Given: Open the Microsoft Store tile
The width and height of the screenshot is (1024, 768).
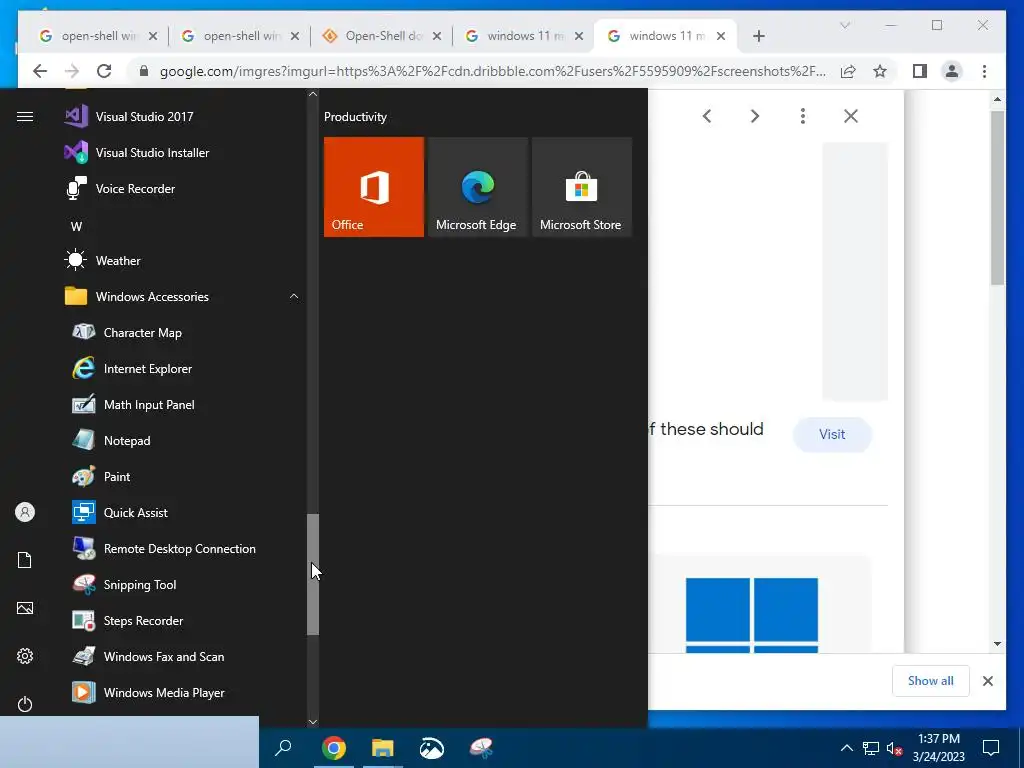Looking at the screenshot, I should (582, 187).
